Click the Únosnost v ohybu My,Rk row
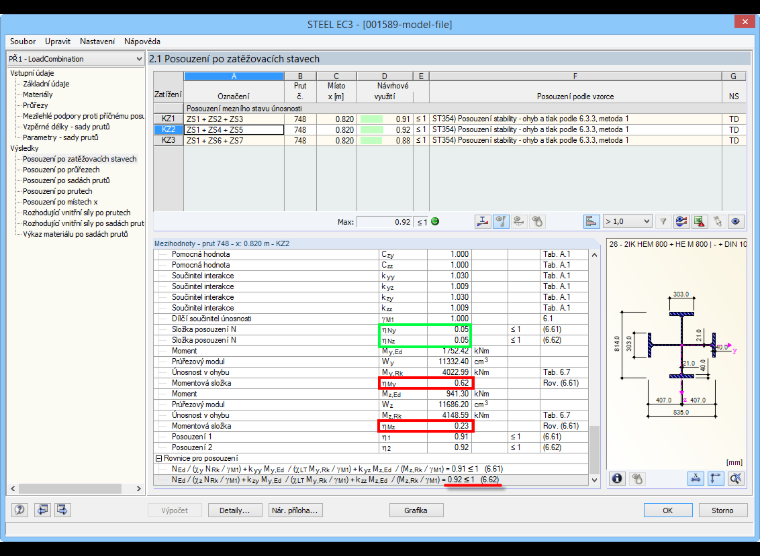The image size is (760, 556). pyautogui.click(x=371, y=372)
